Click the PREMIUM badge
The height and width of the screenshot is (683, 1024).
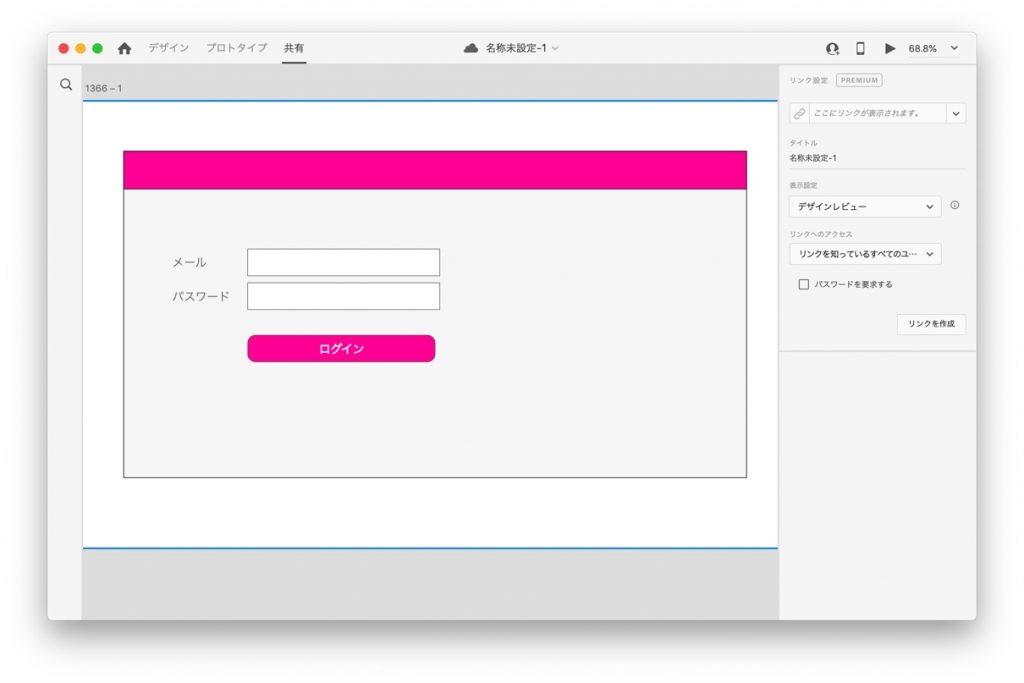tap(859, 80)
